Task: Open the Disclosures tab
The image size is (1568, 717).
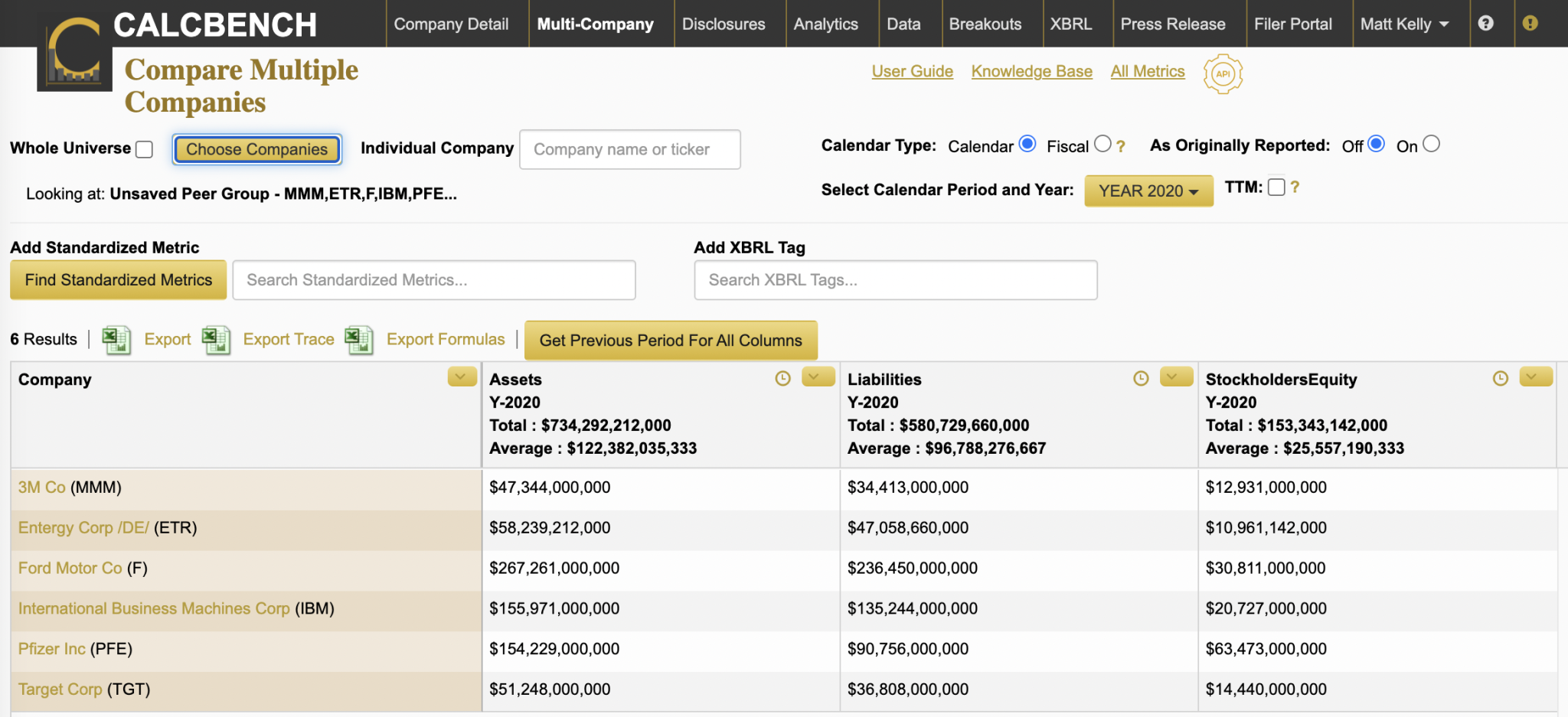Action: pyautogui.click(x=723, y=24)
